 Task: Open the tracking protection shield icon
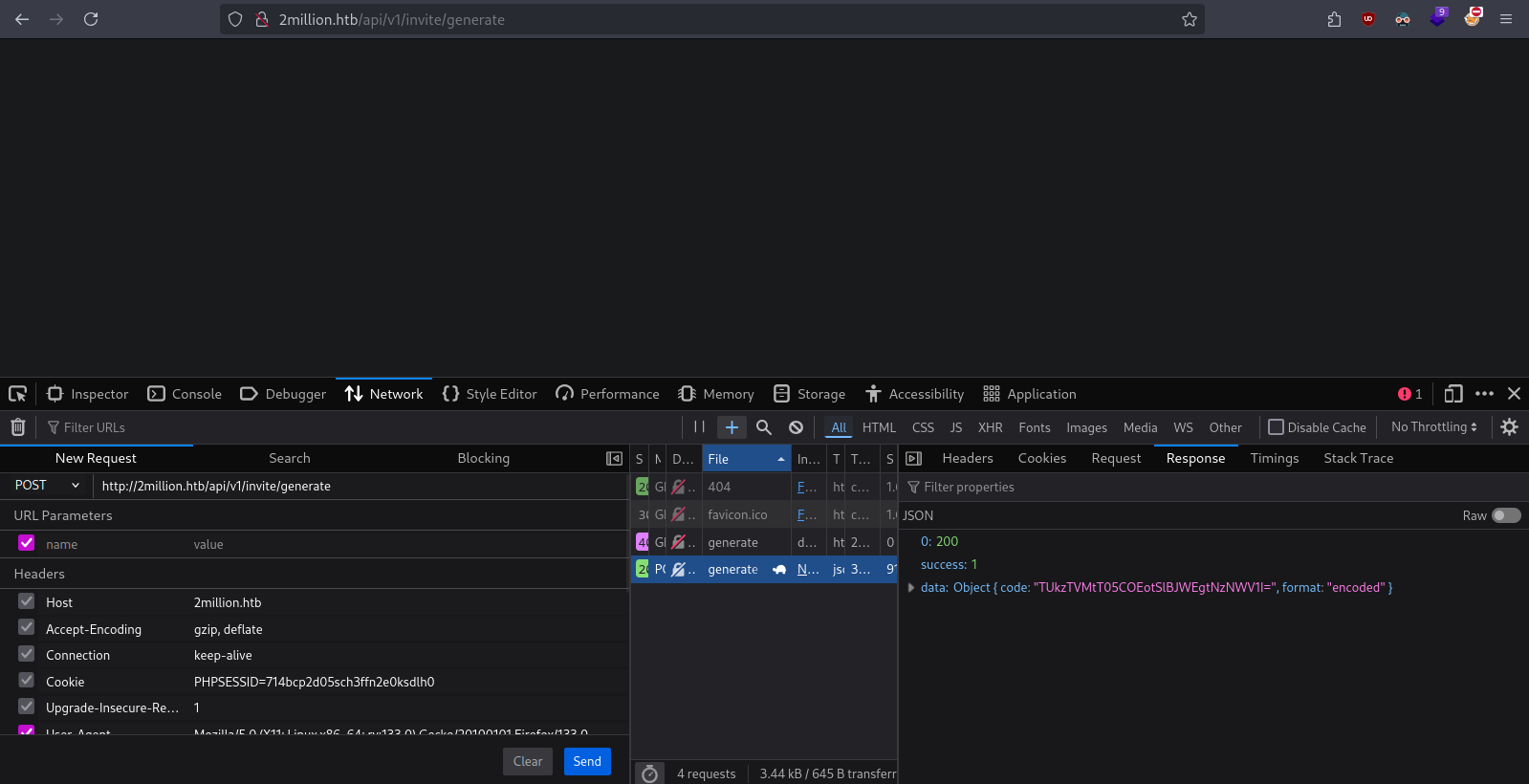pyautogui.click(x=235, y=19)
